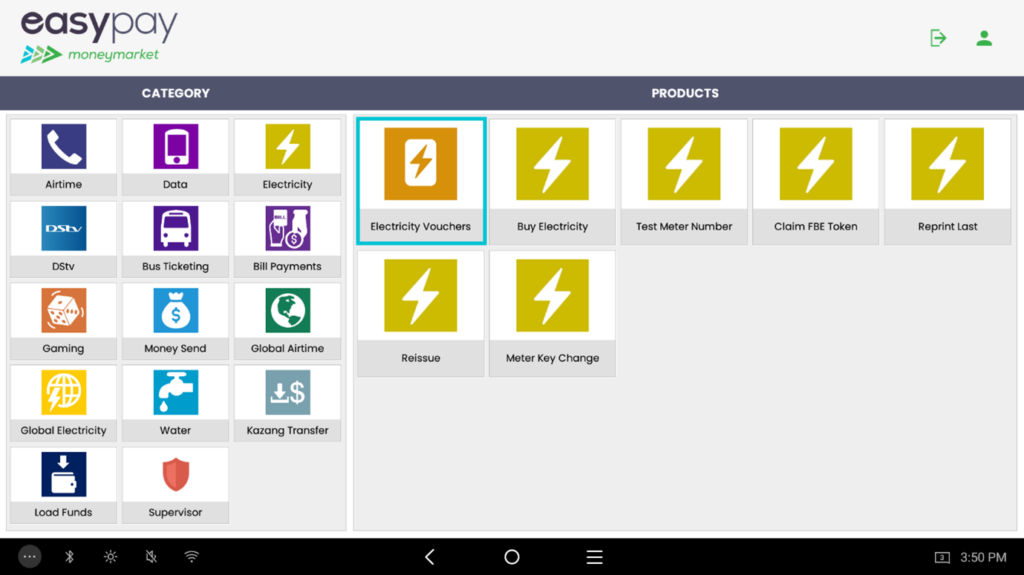The width and height of the screenshot is (1024, 575).
Task: Click the Electricity Vouchers product
Action: coord(421,181)
